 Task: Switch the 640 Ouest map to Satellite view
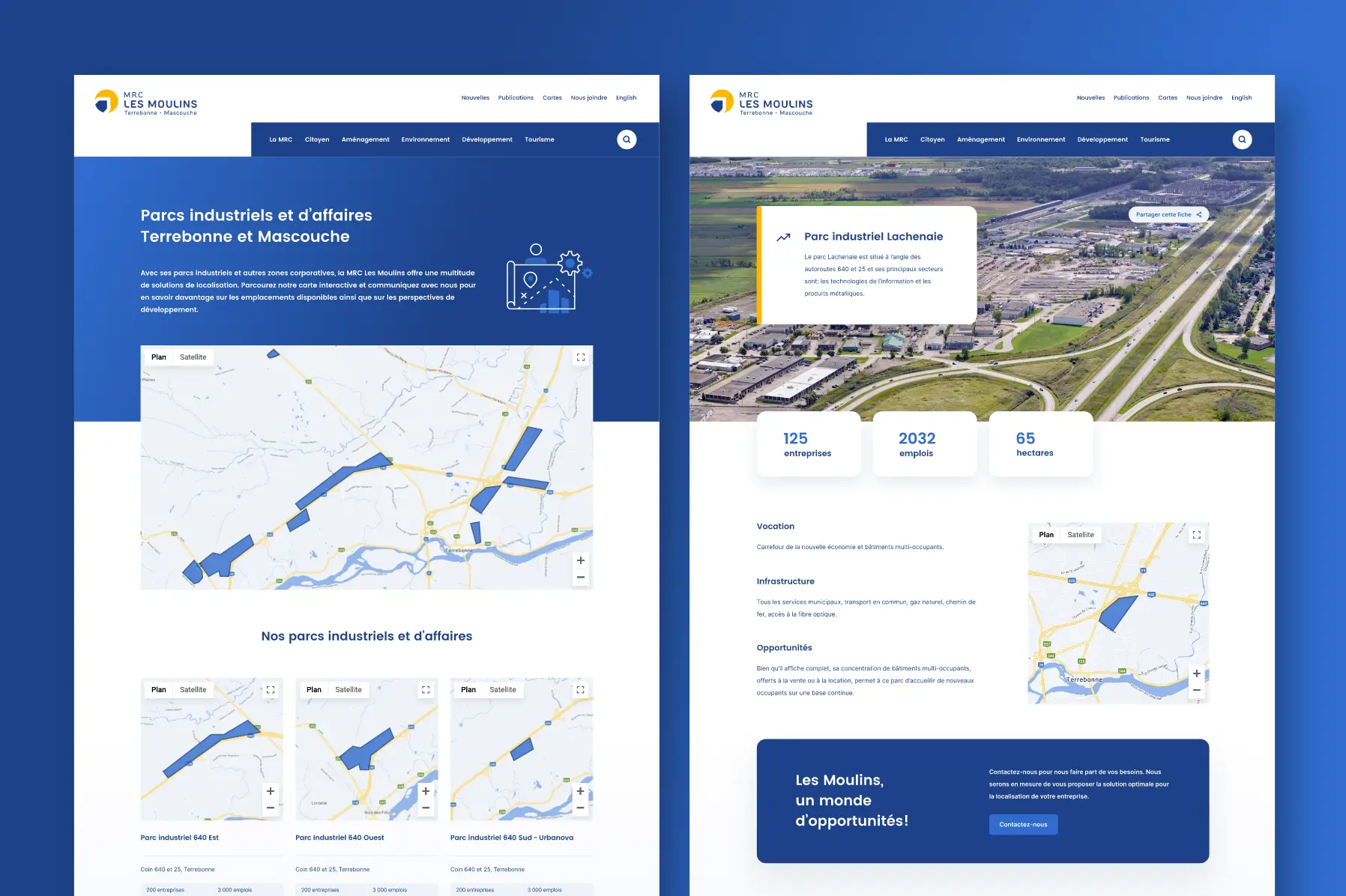348,690
